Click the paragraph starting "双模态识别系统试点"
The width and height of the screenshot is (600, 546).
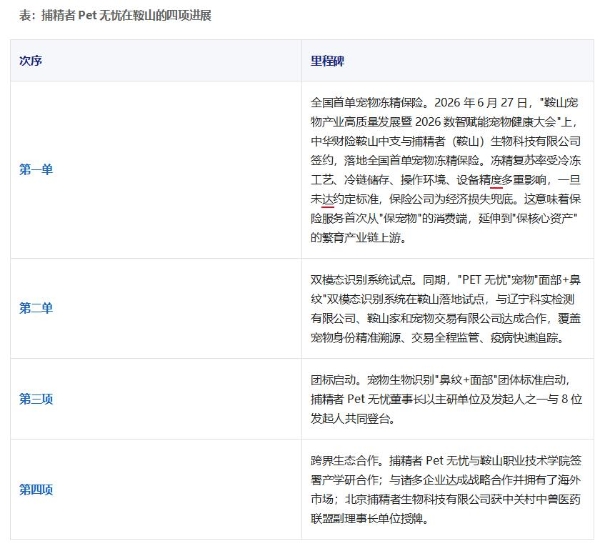coord(446,309)
